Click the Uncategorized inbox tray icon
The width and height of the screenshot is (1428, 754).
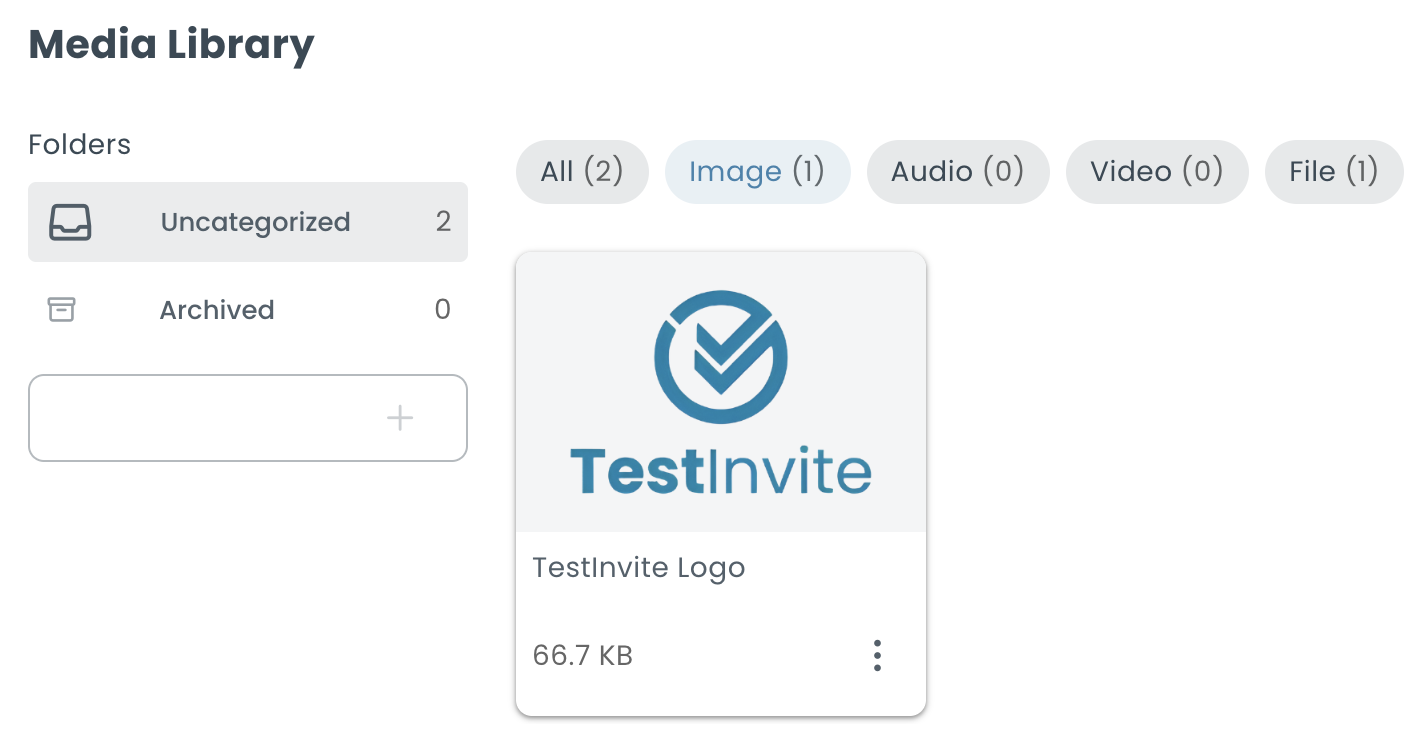pos(71,222)
